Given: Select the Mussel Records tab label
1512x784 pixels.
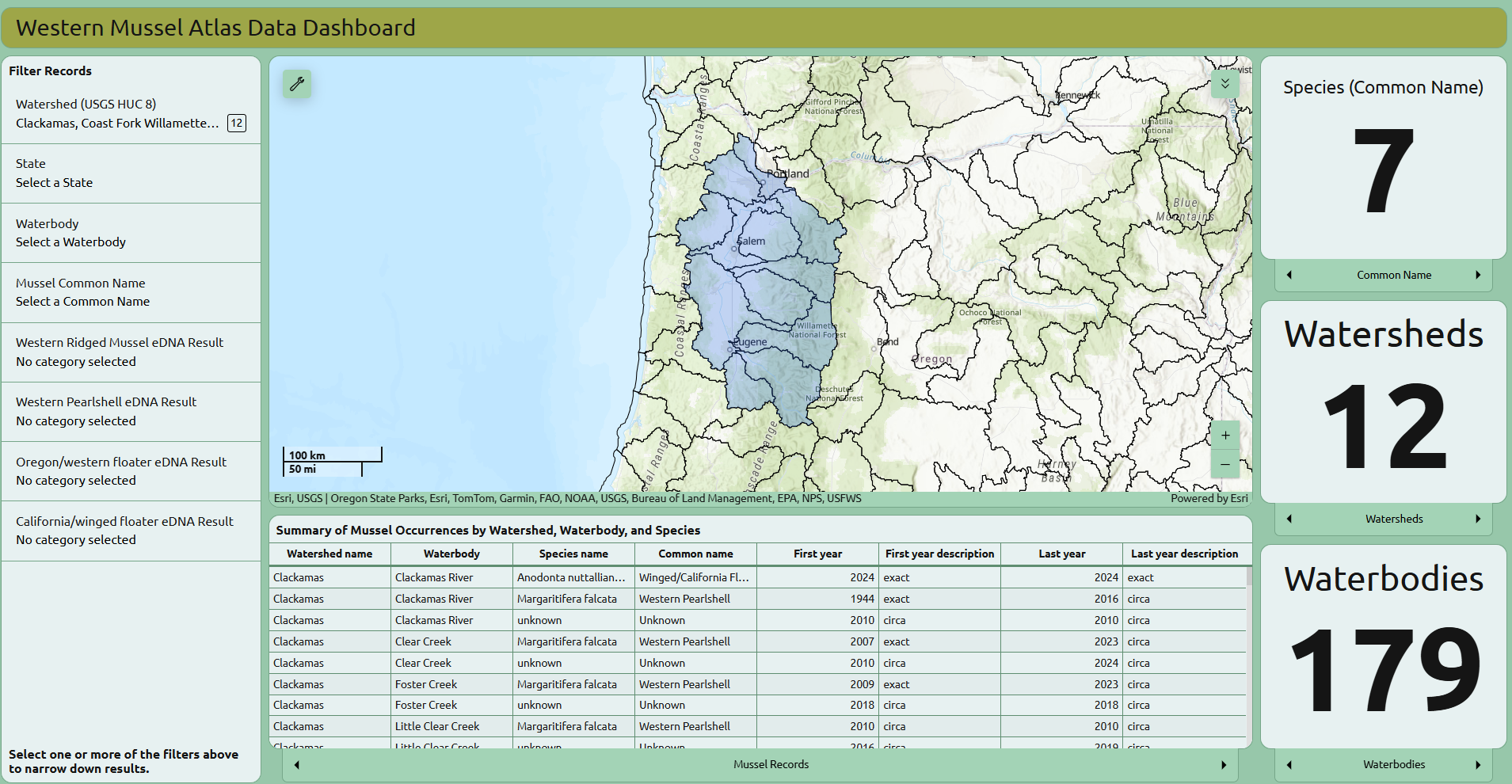Looking at the screenshot, I should point(770,764).
